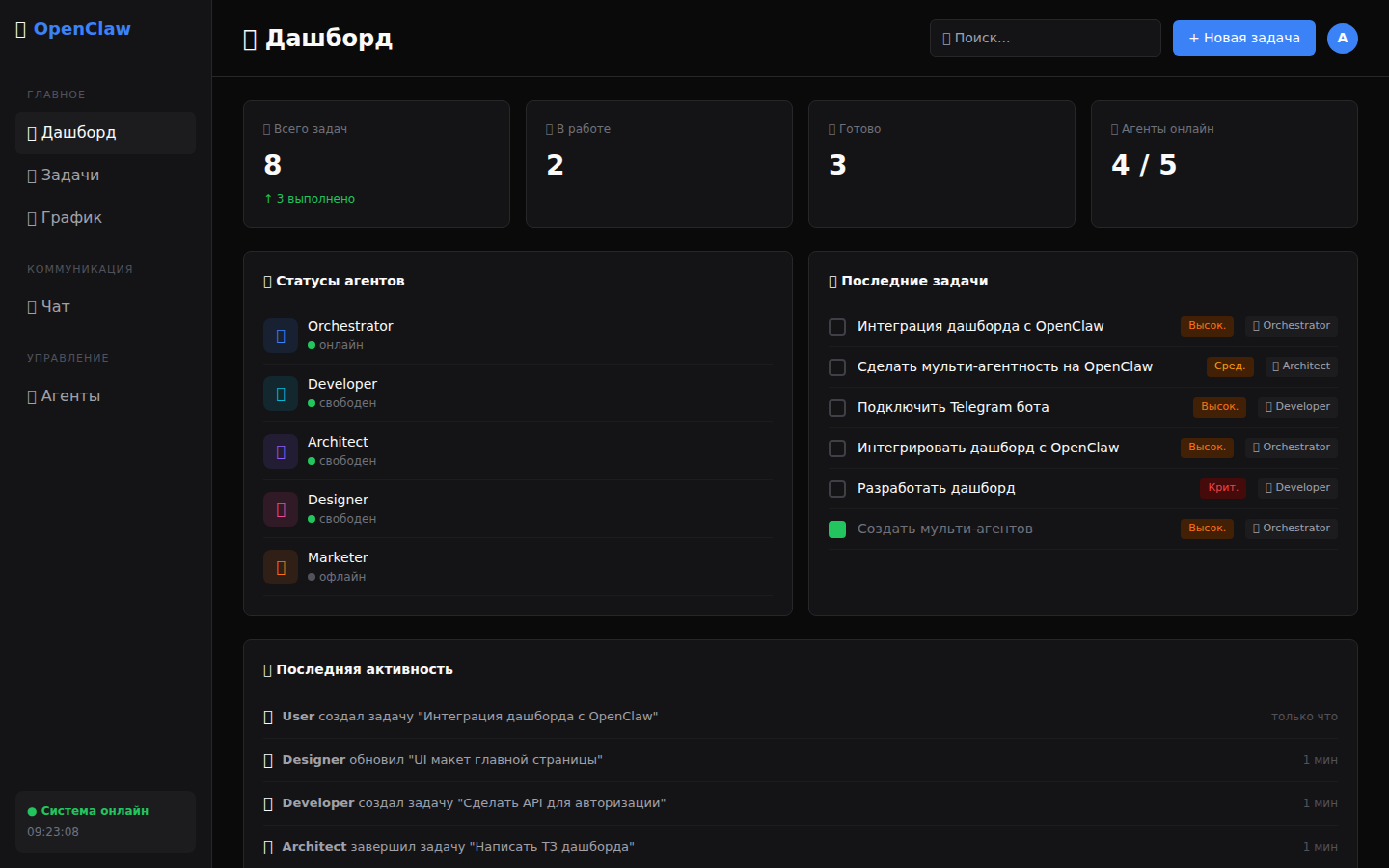
Task: Check 'Интеграция дашборда с OpenClaw' task
Action: pyautogui.click(x=837, y=327)
